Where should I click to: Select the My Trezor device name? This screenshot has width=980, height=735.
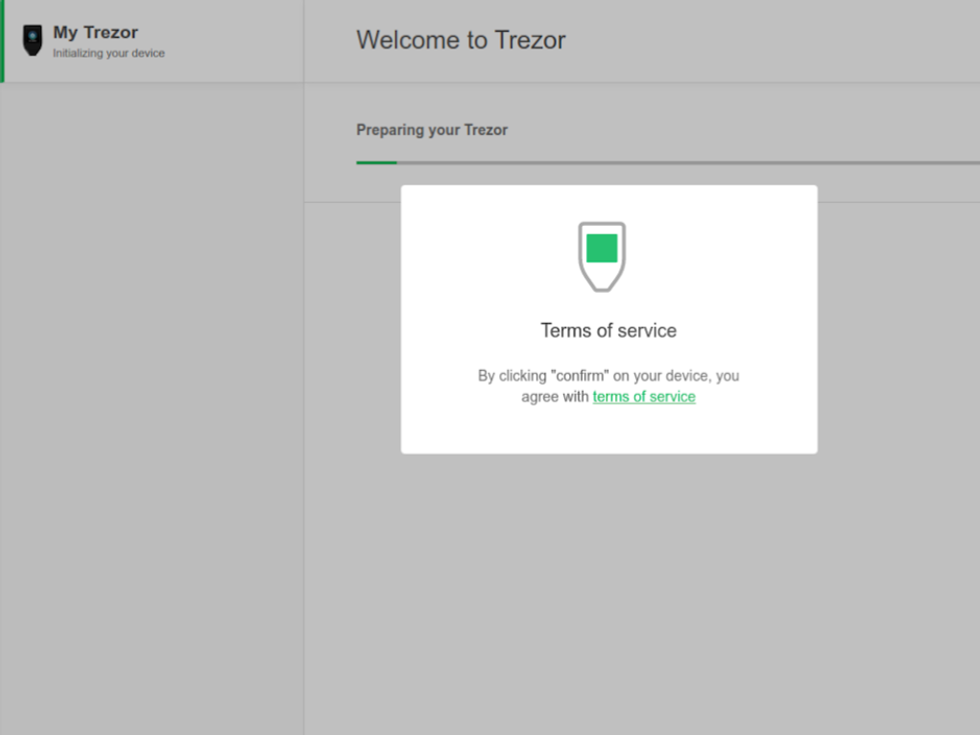96,32
